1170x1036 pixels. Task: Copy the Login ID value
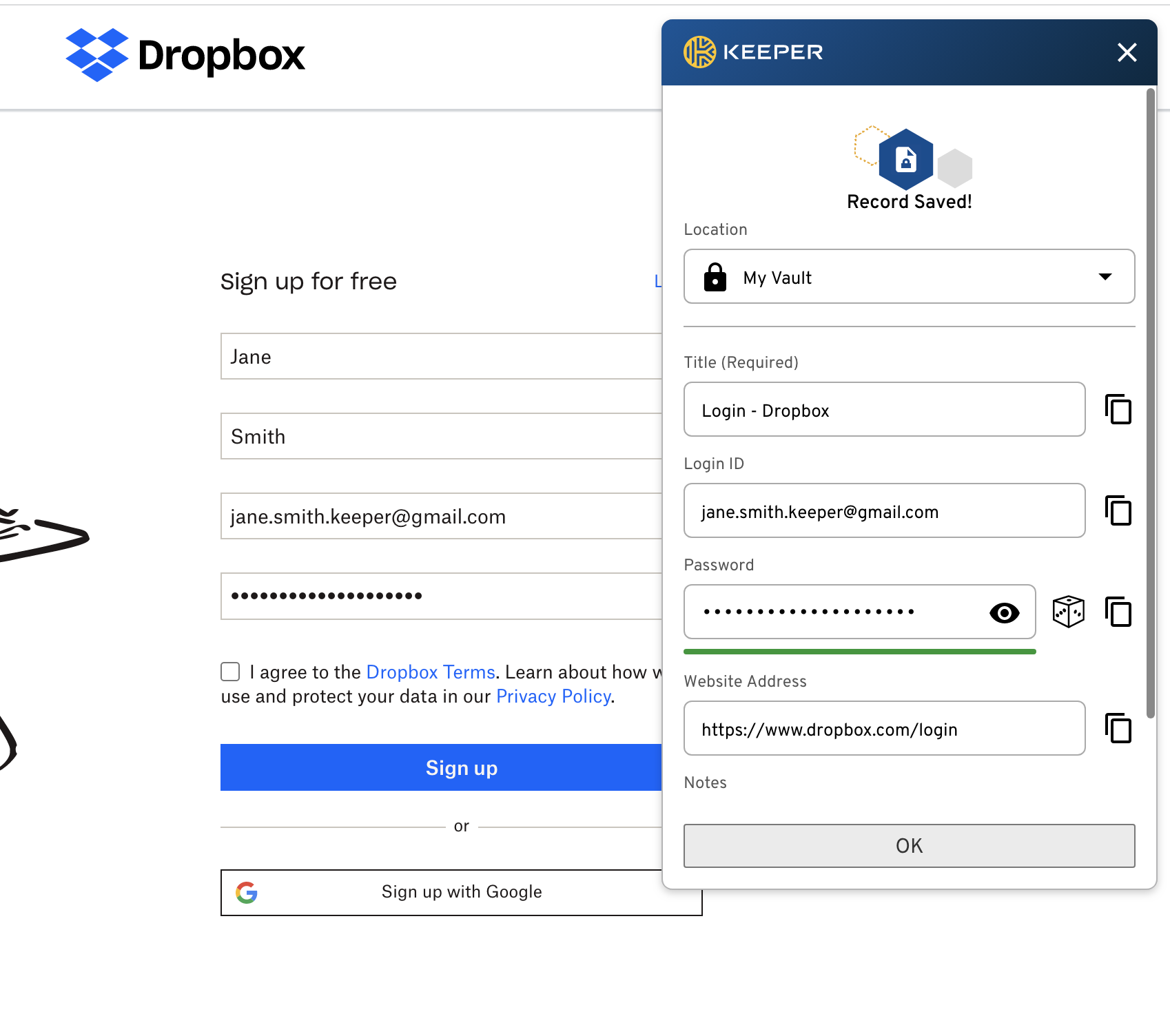pyautogui.click(x=1118, y=510)
